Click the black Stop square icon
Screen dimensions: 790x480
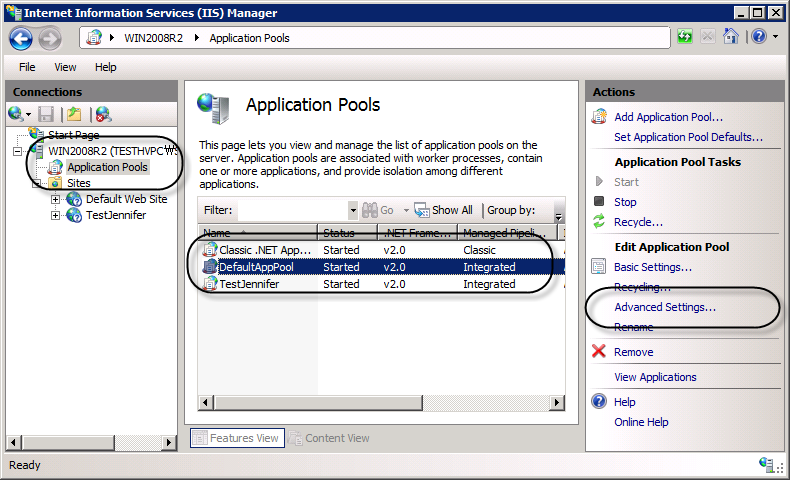click(x=599, y=201)
